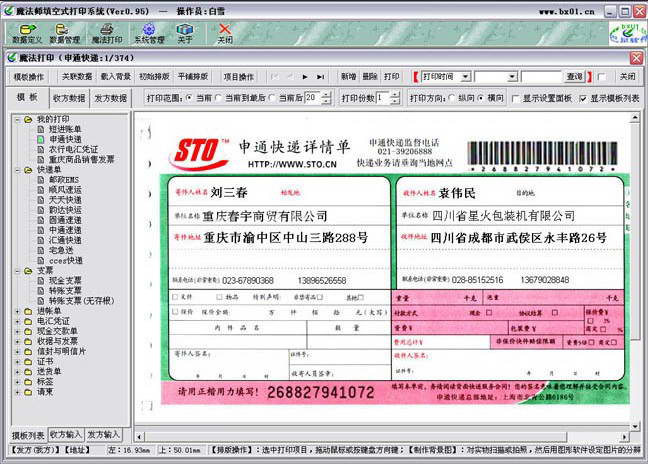Open 系统管理 gear icon

point(149,33)
